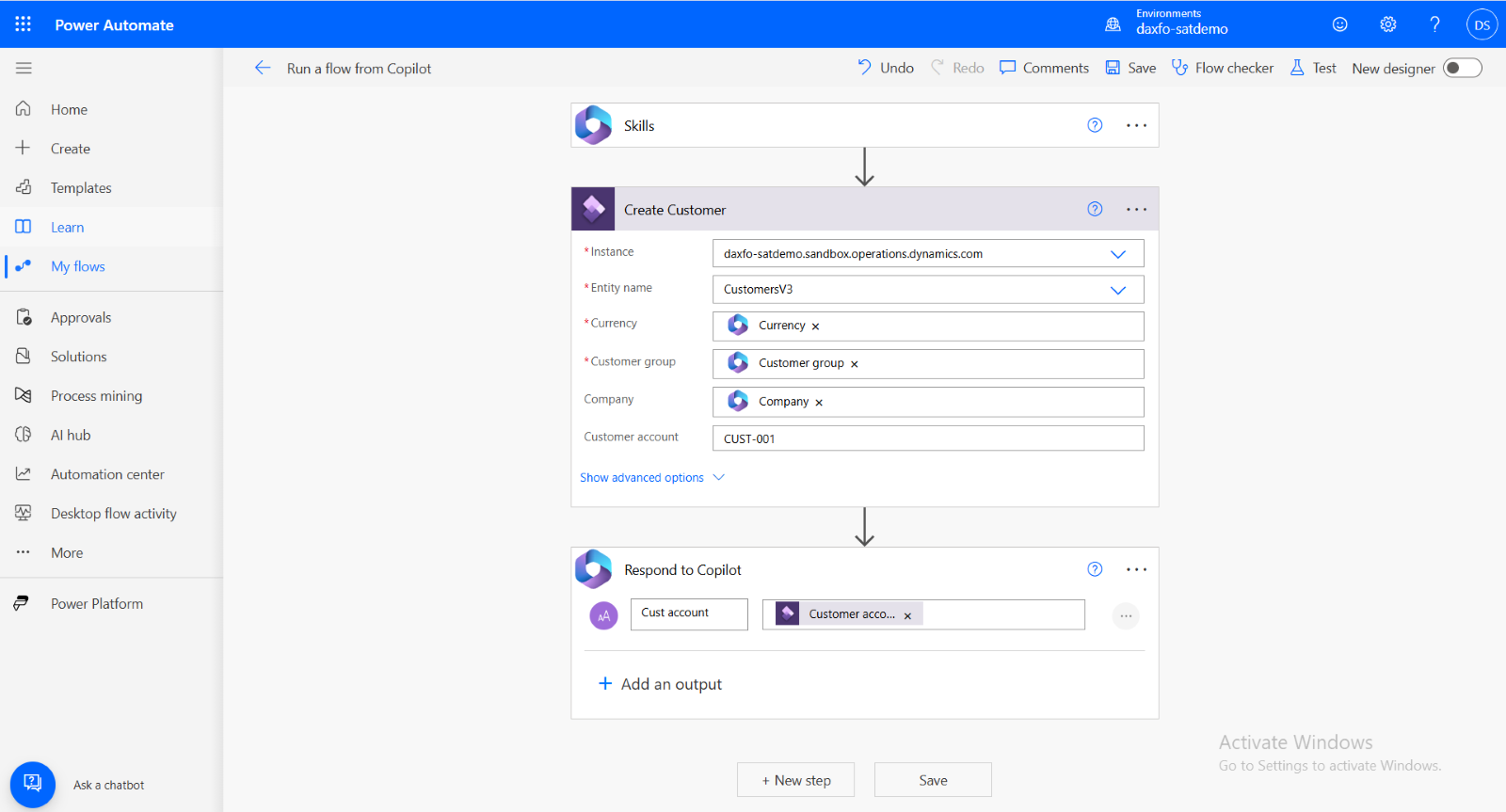The image size is (1506, 812).
Task: Open help for Create Customer action
Action: 1095,209
